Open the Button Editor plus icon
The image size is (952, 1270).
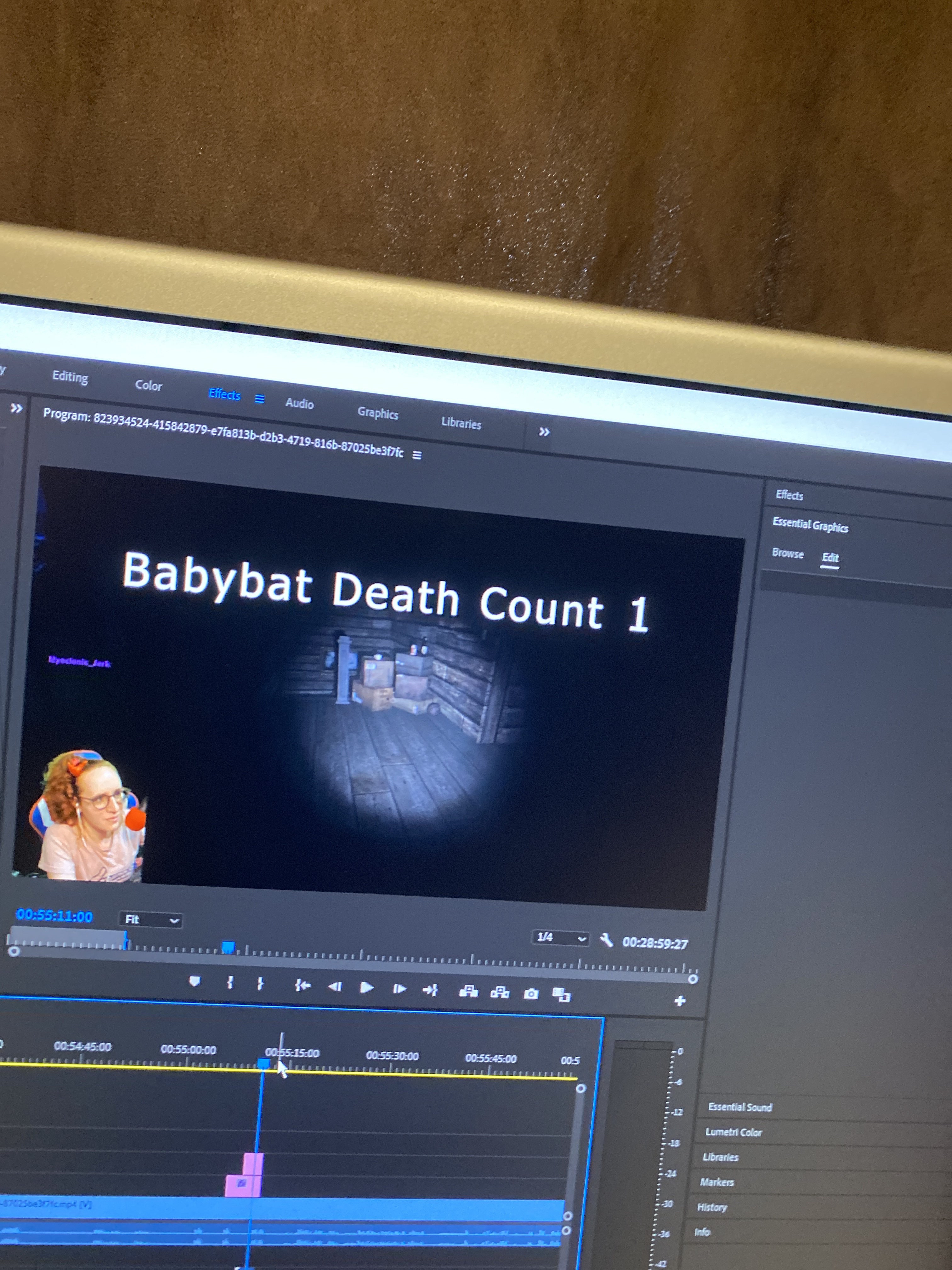680,1001
